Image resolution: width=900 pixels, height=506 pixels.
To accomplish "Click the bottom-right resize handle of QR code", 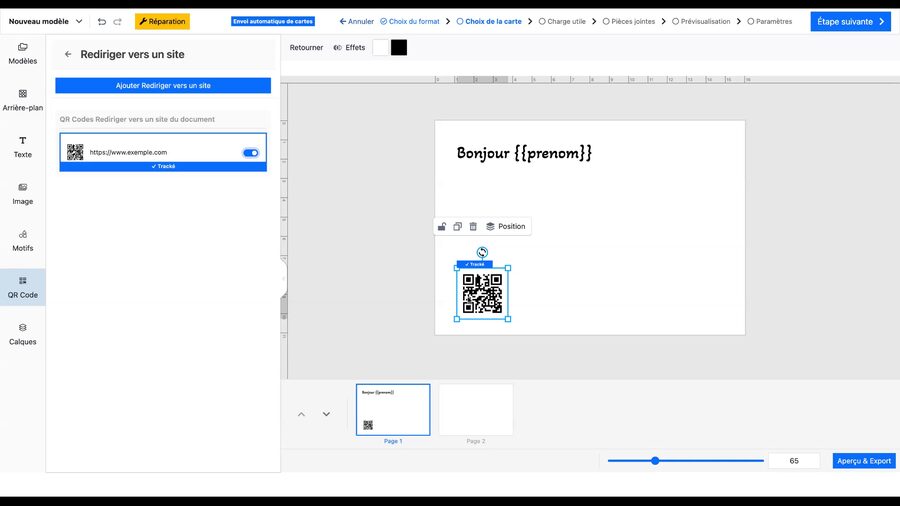I will coord(508,319).
